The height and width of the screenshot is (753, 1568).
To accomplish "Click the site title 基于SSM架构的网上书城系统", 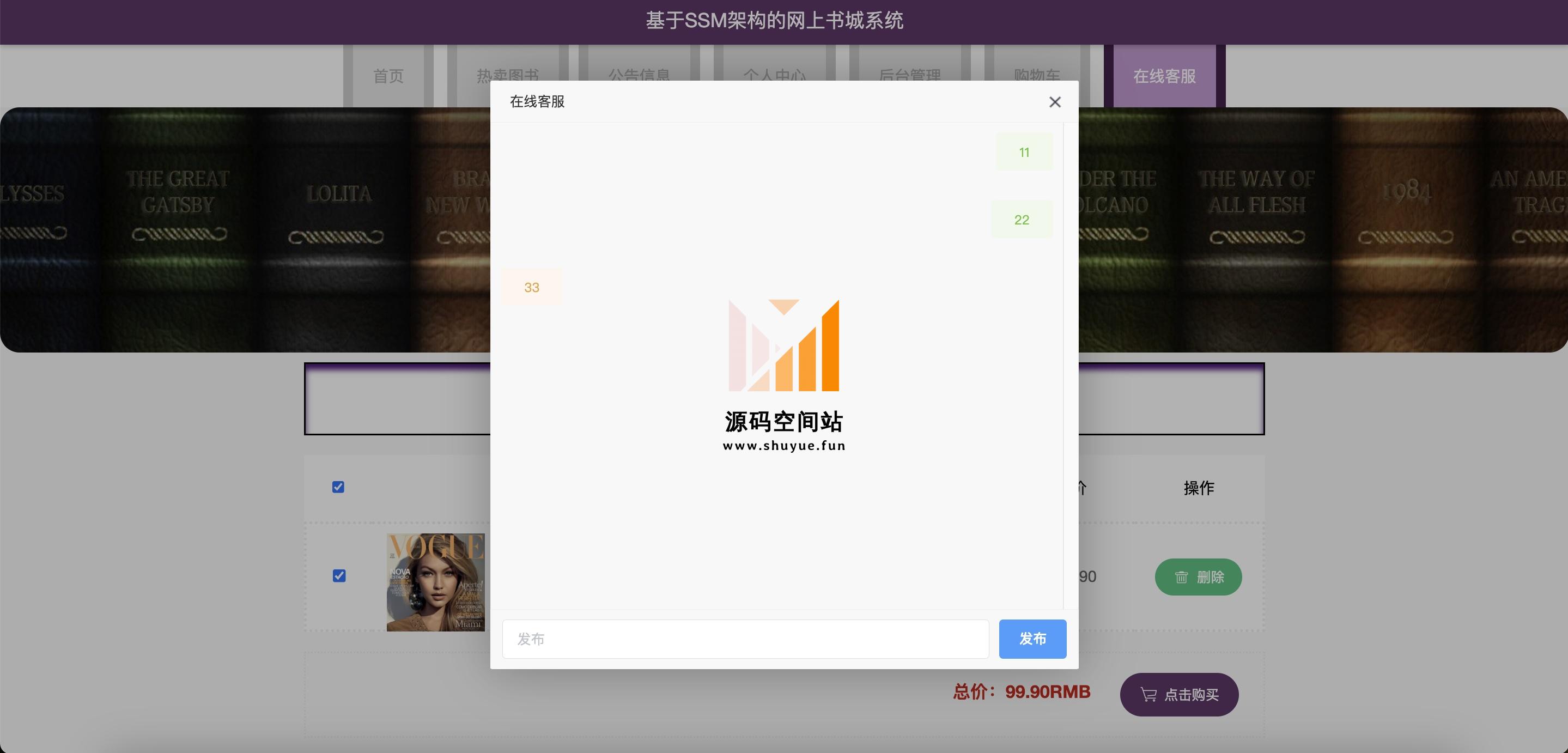I will (x=774, y=21).
